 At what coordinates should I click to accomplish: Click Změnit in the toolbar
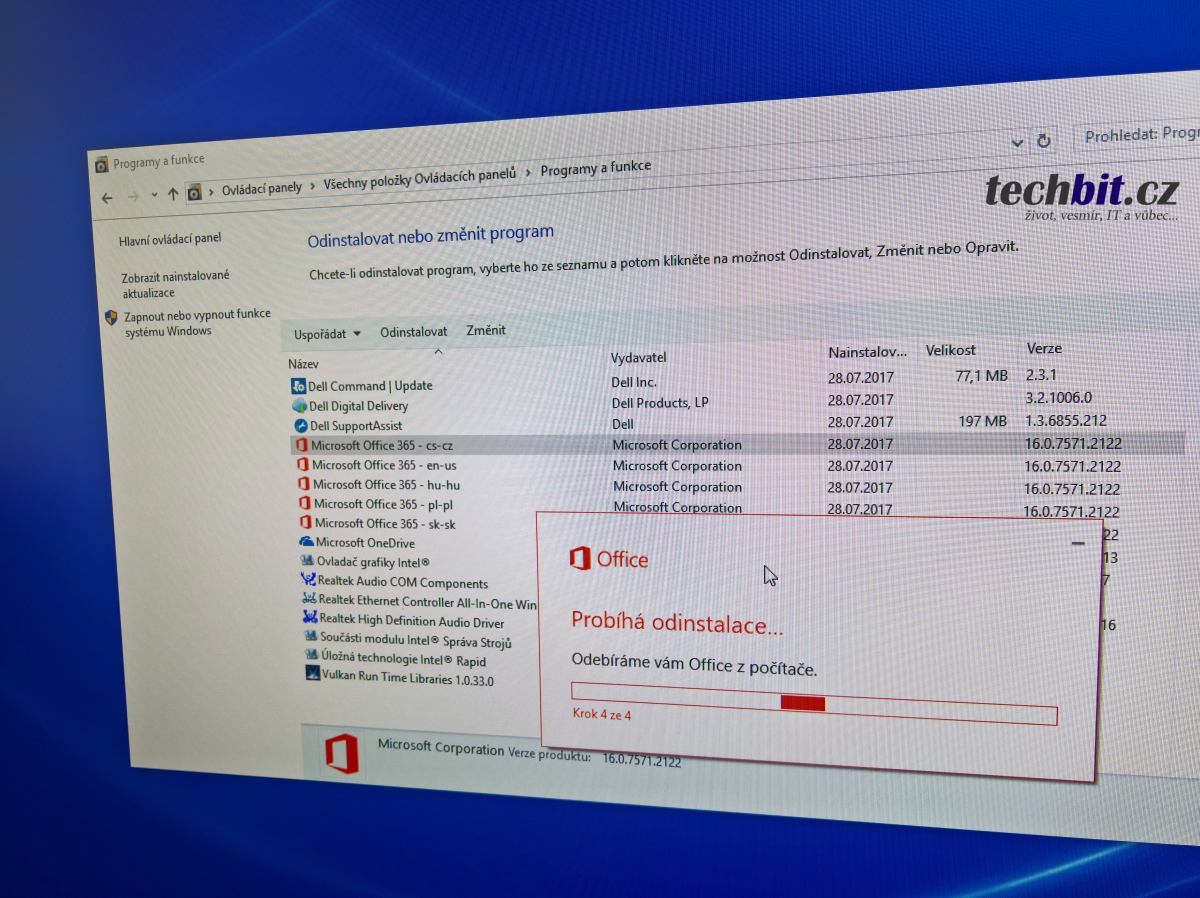click(x=486, y=330)
